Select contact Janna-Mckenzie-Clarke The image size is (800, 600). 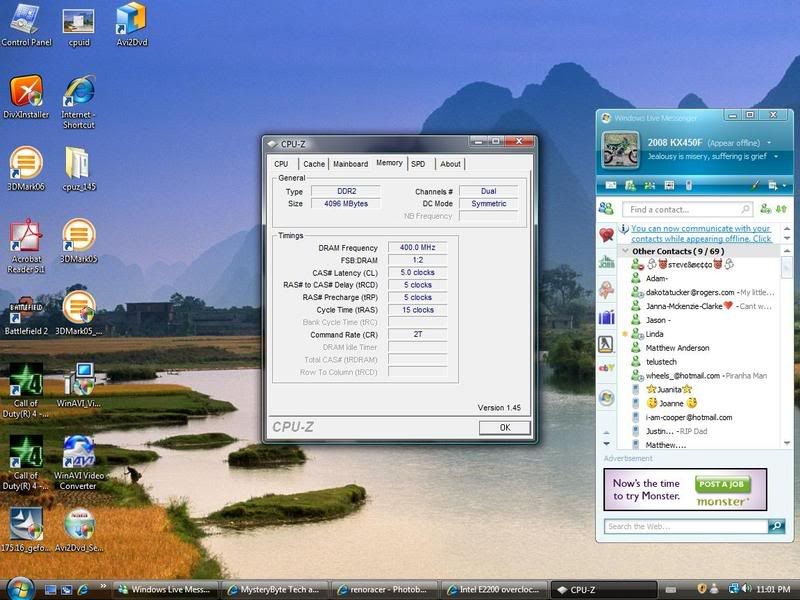(702, 306)
